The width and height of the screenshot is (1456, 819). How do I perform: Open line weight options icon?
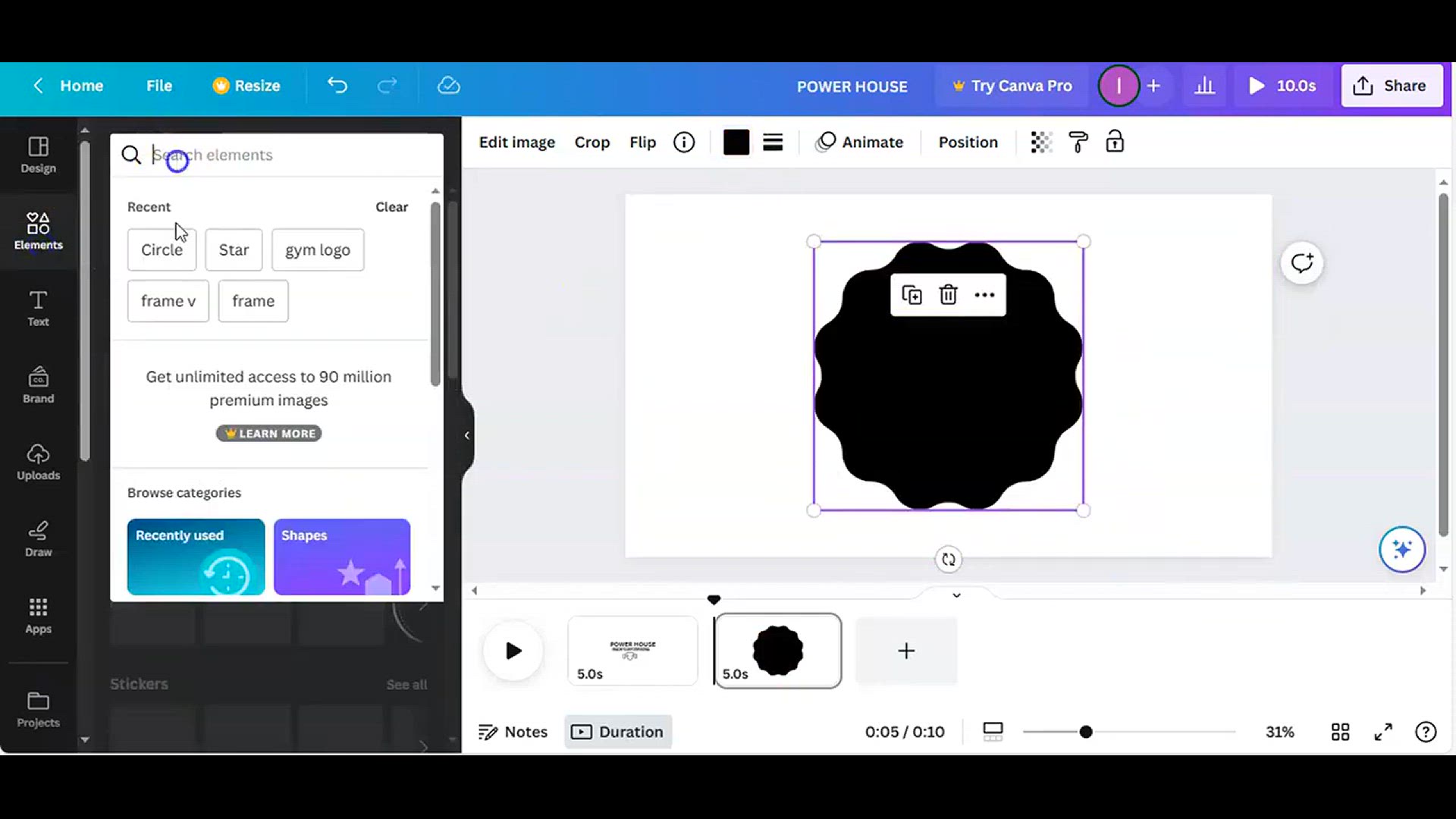point(773,143)
